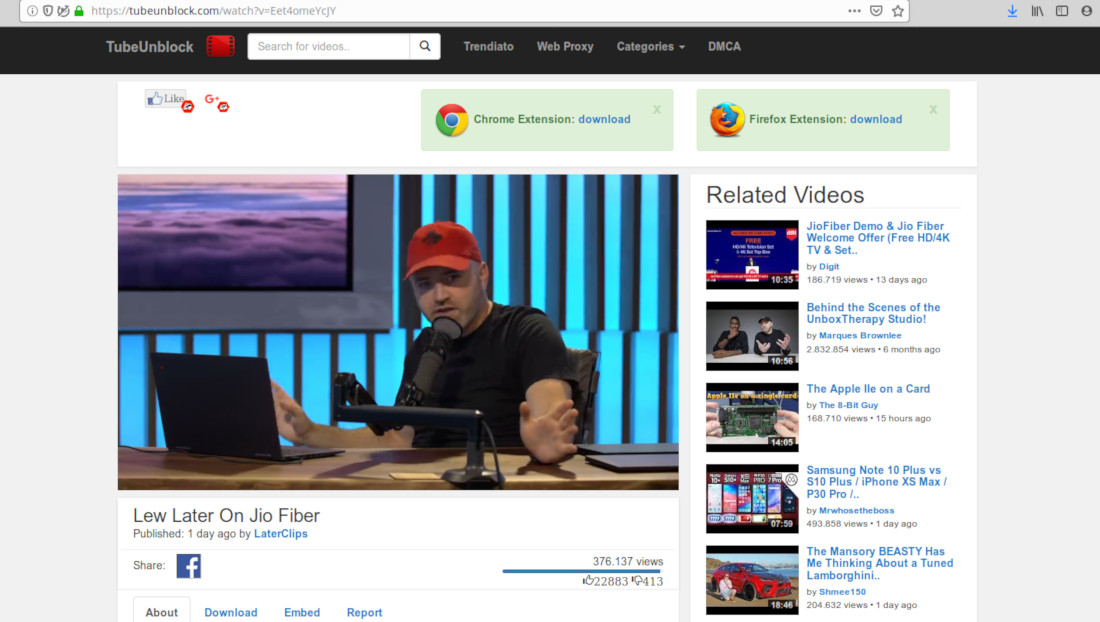
Task: Click the thumbs-up likes count icon
Action: tap(588, 581)
